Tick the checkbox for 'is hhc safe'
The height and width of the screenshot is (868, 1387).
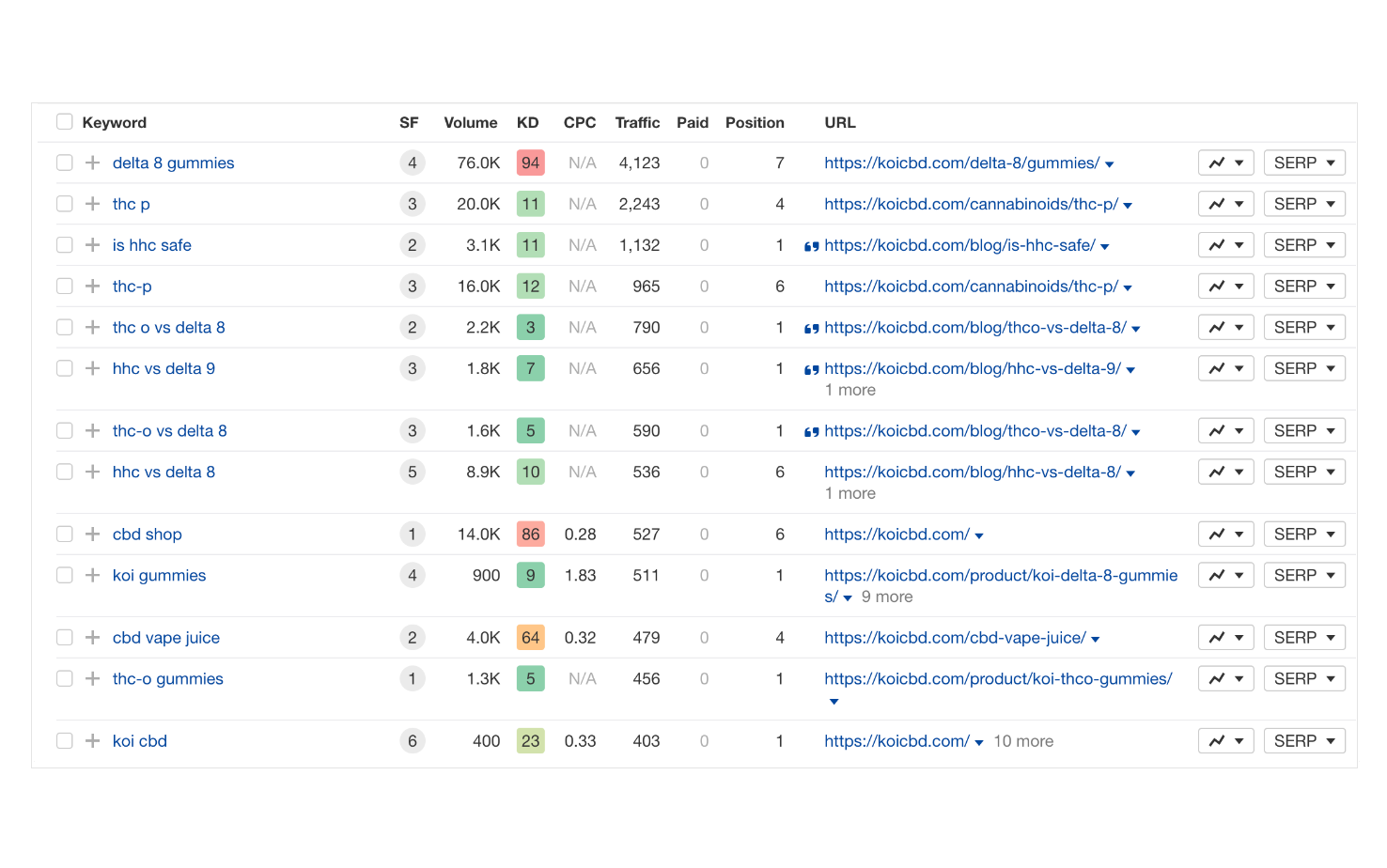tap(65, 245)
